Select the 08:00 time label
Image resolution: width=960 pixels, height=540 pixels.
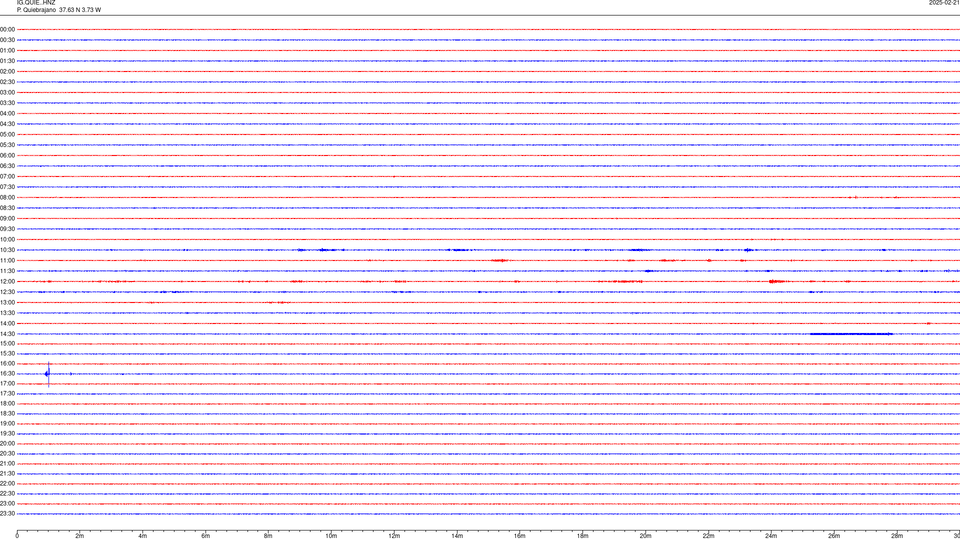pos(7,198)
